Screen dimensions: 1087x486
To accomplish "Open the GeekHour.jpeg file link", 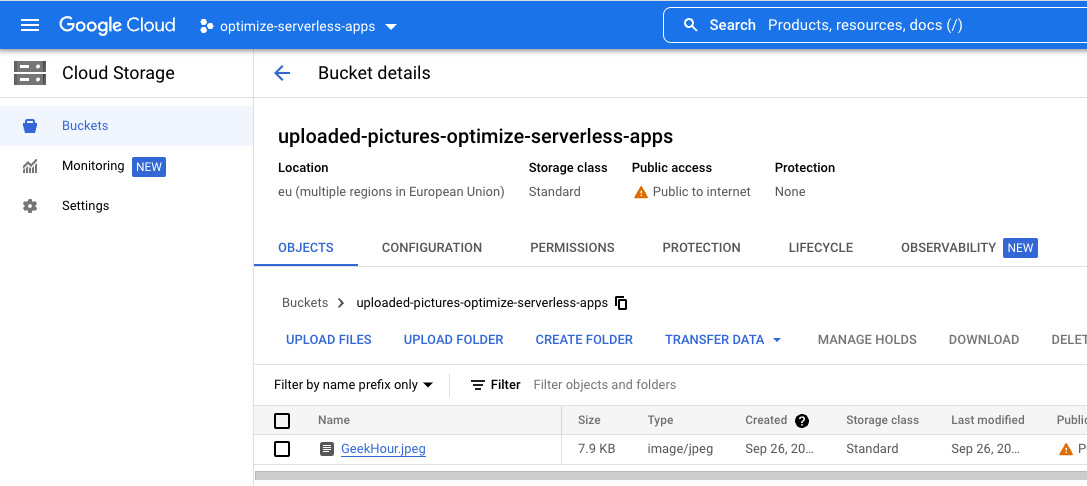I will [383, 449].
